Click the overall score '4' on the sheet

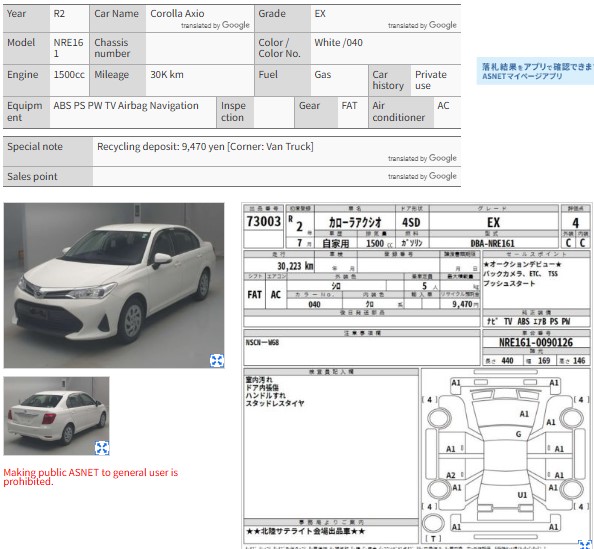[x=575, y=223]
